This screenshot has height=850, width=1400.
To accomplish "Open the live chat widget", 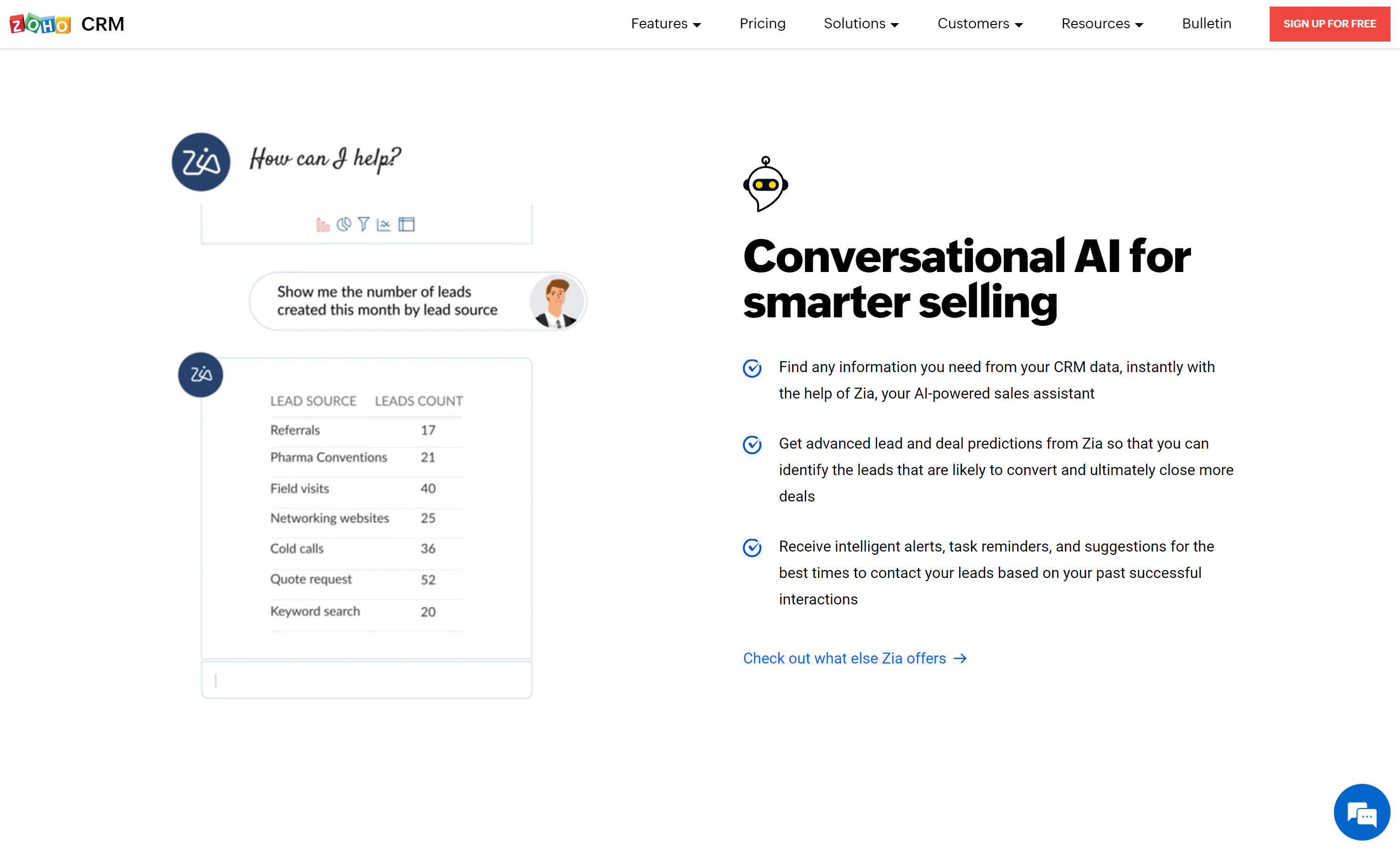I will point(1361,813).
